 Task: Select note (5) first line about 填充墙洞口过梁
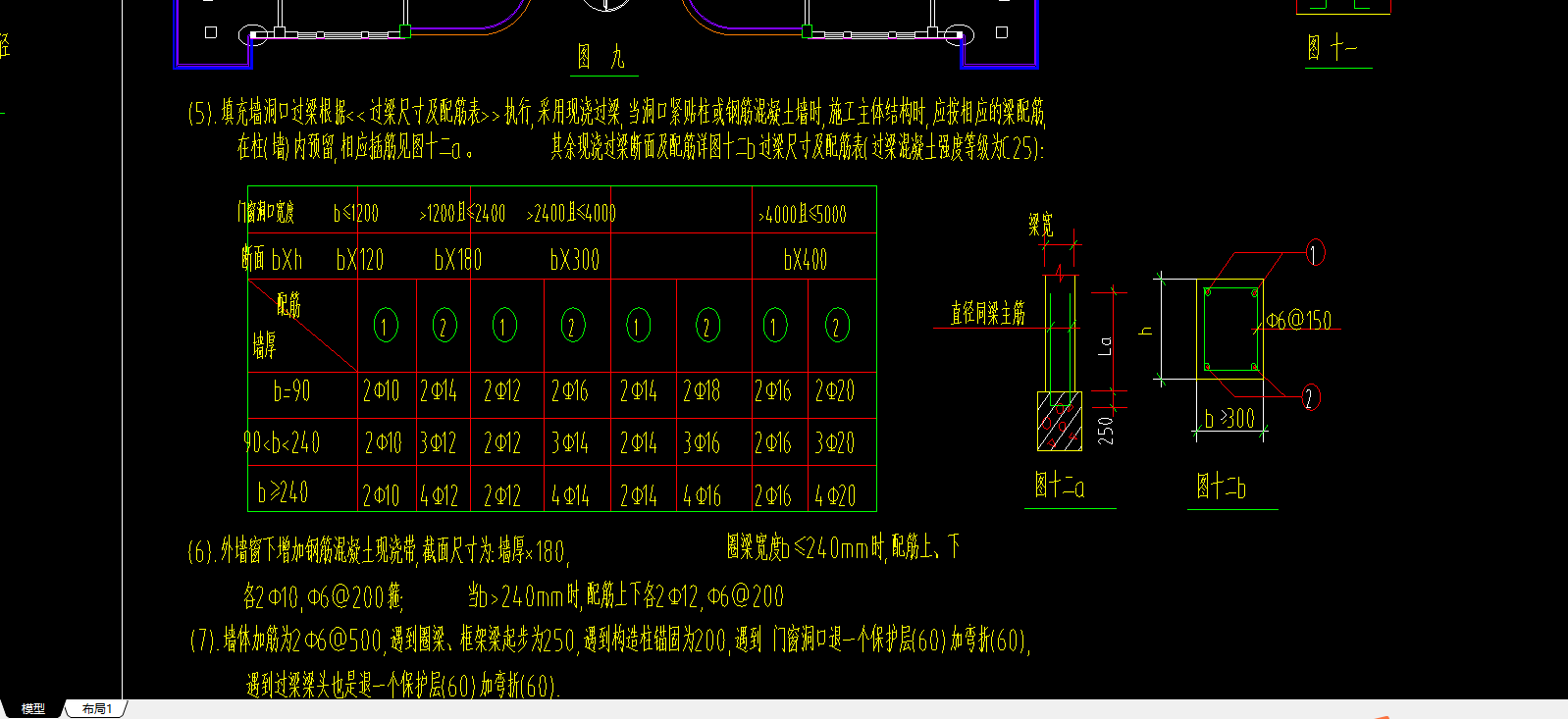(617, 112)
